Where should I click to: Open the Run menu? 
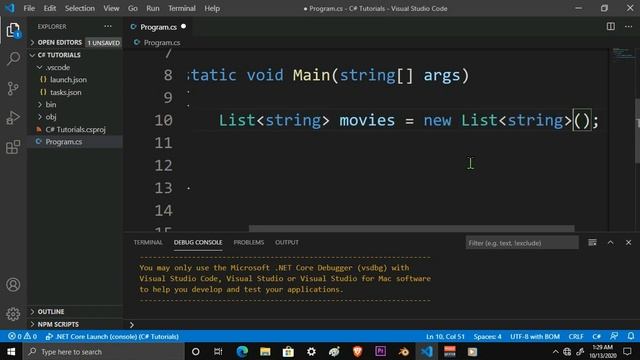click(x=153, y=8)
